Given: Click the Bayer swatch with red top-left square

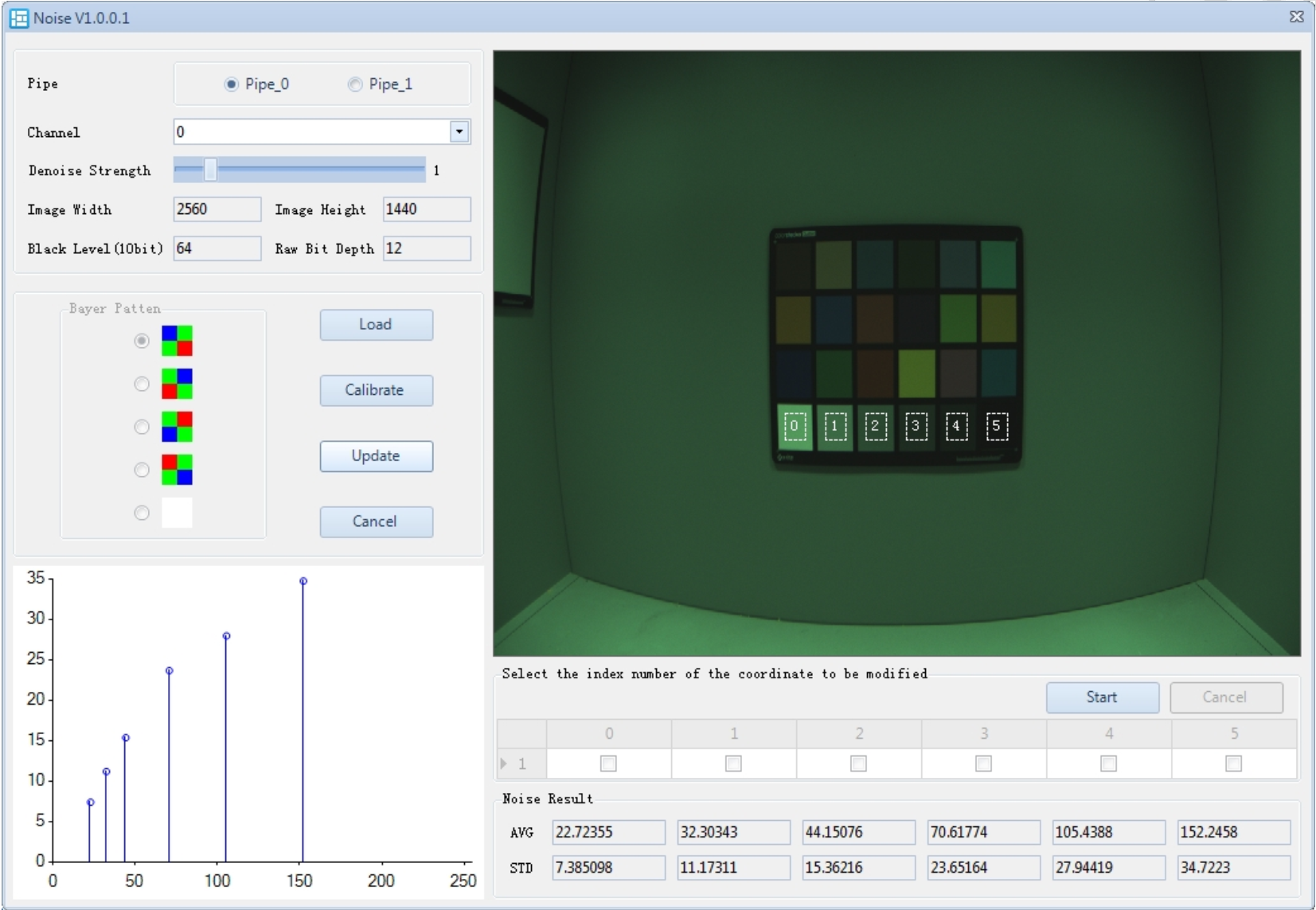Looking at the screenshot, I should 177,470.
